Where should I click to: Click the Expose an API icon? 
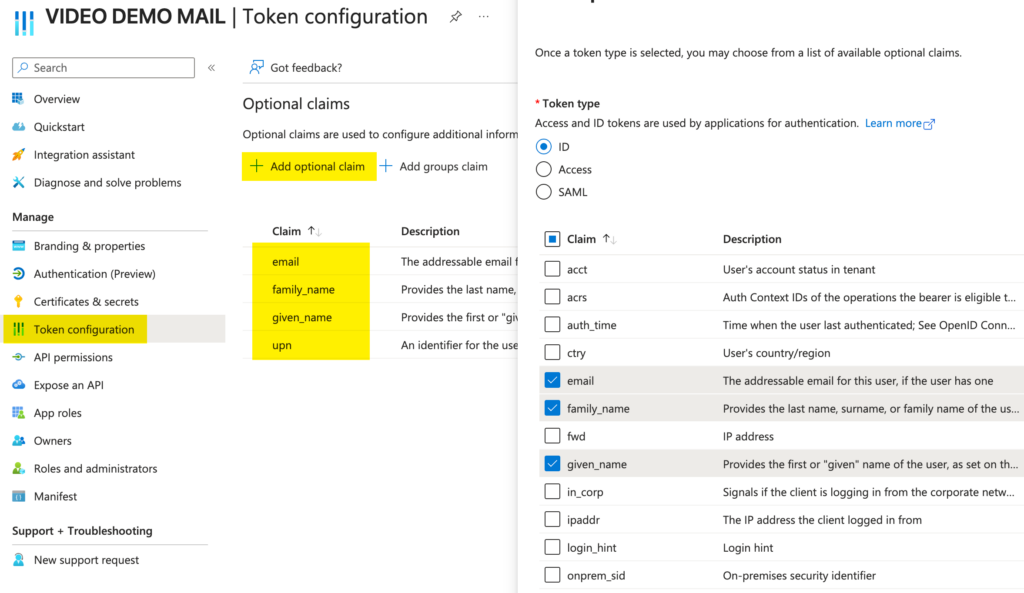tap(19, 385)
